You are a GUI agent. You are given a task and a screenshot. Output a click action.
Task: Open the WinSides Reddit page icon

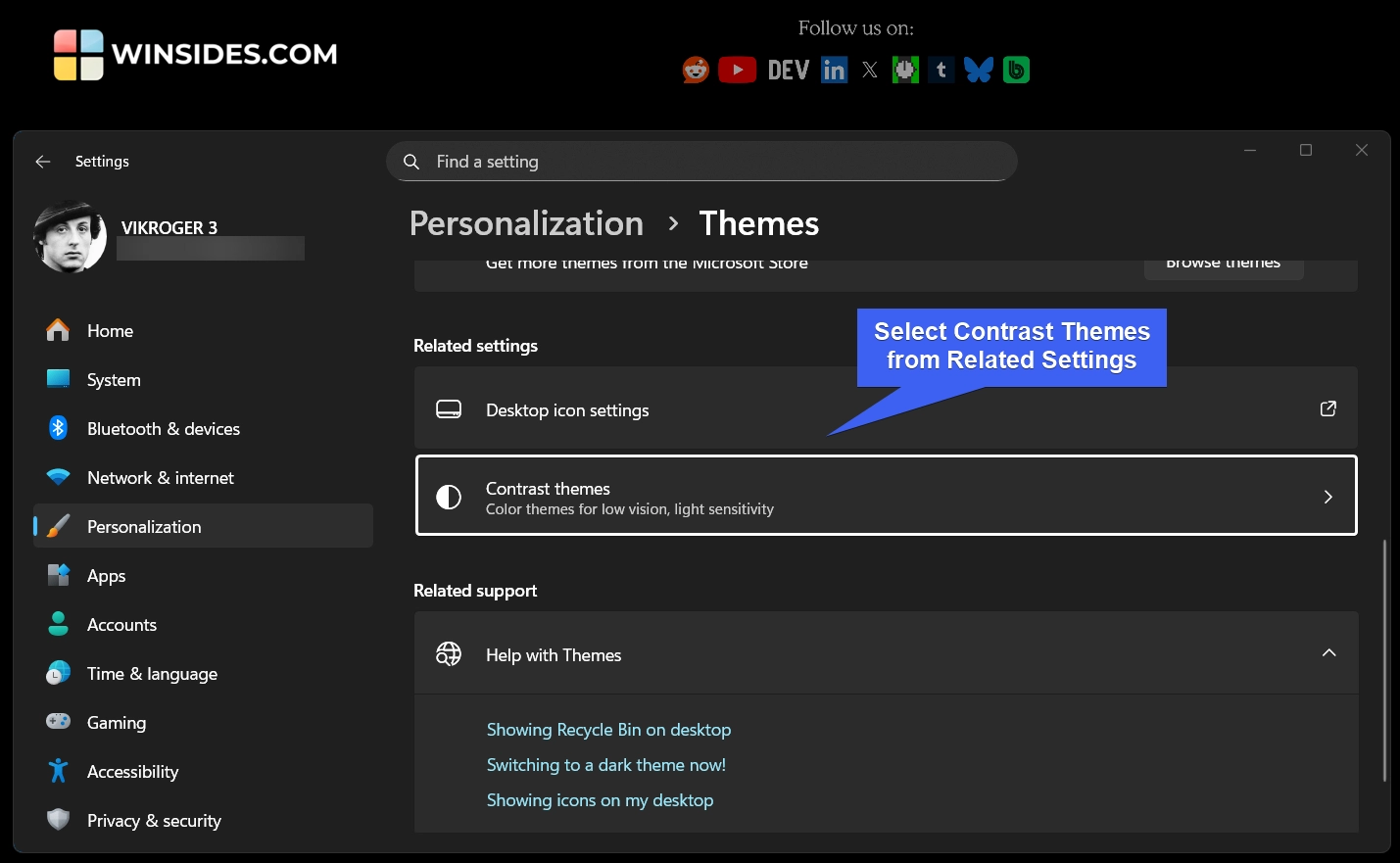coord(695,69)
